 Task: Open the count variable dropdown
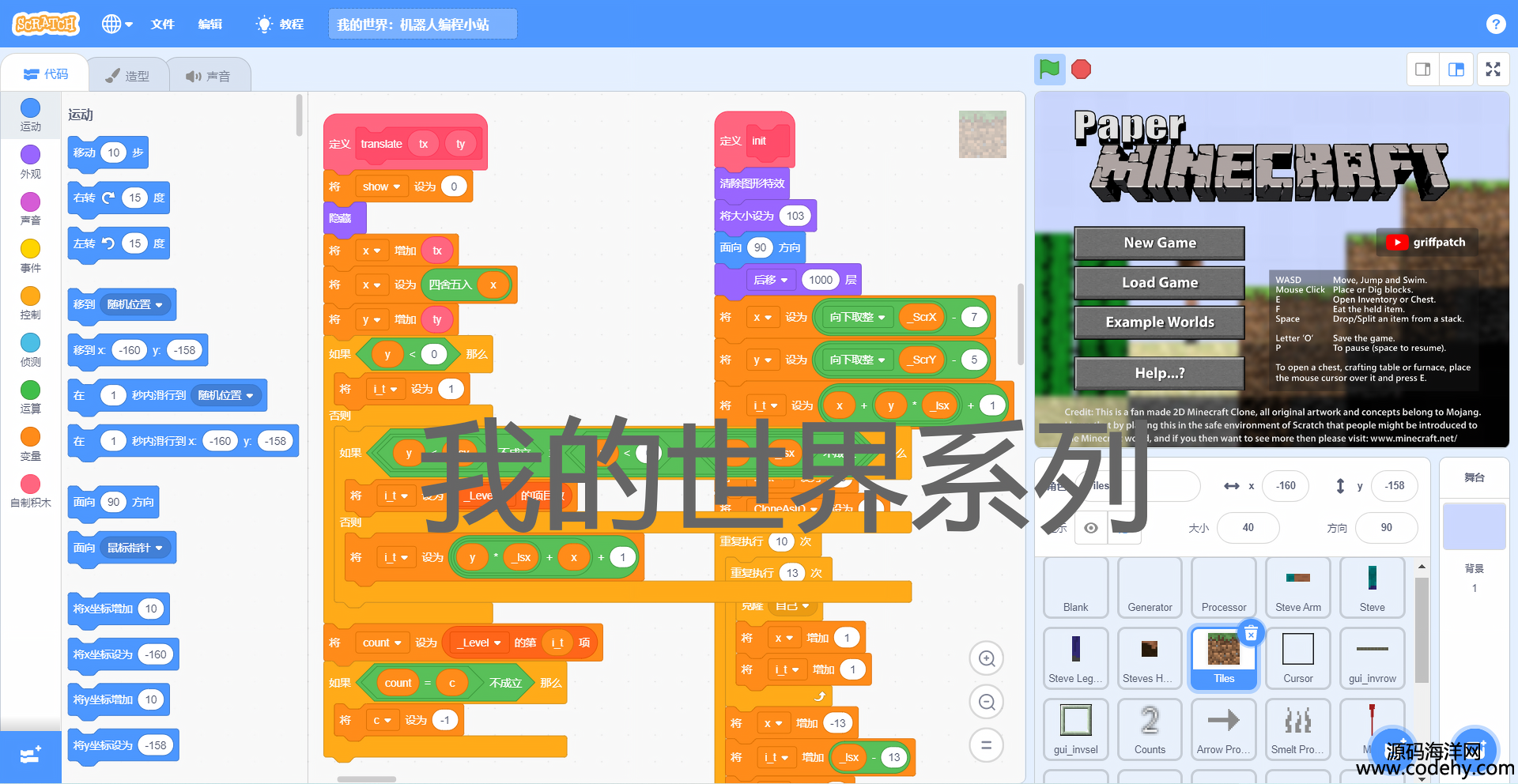pyautogui.click(x=382, y=643)
